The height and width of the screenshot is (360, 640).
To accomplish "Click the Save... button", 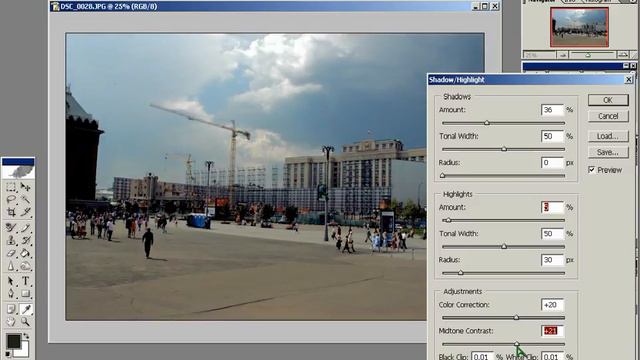I will (608, 152).
